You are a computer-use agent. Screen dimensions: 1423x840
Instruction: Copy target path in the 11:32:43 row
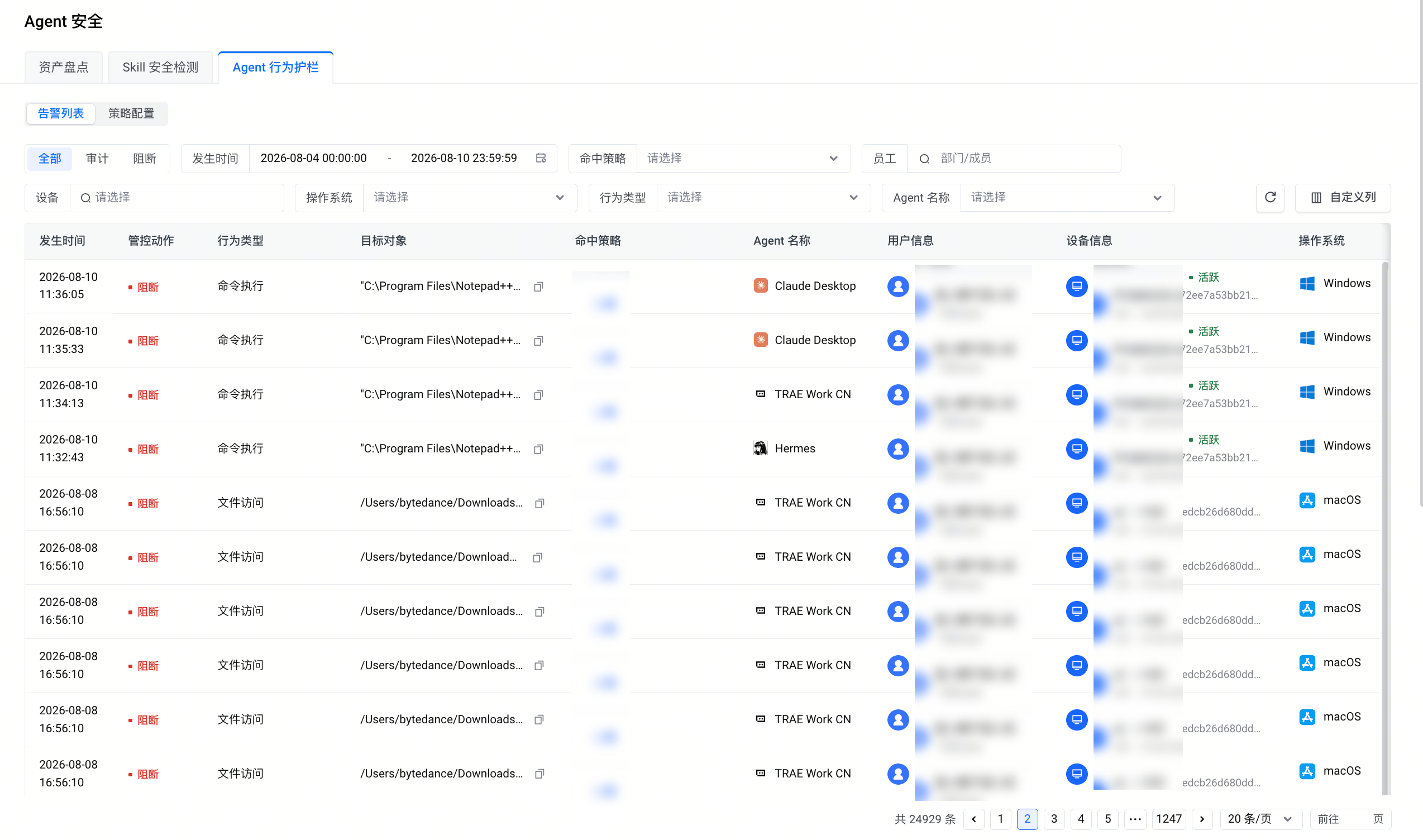538,450
